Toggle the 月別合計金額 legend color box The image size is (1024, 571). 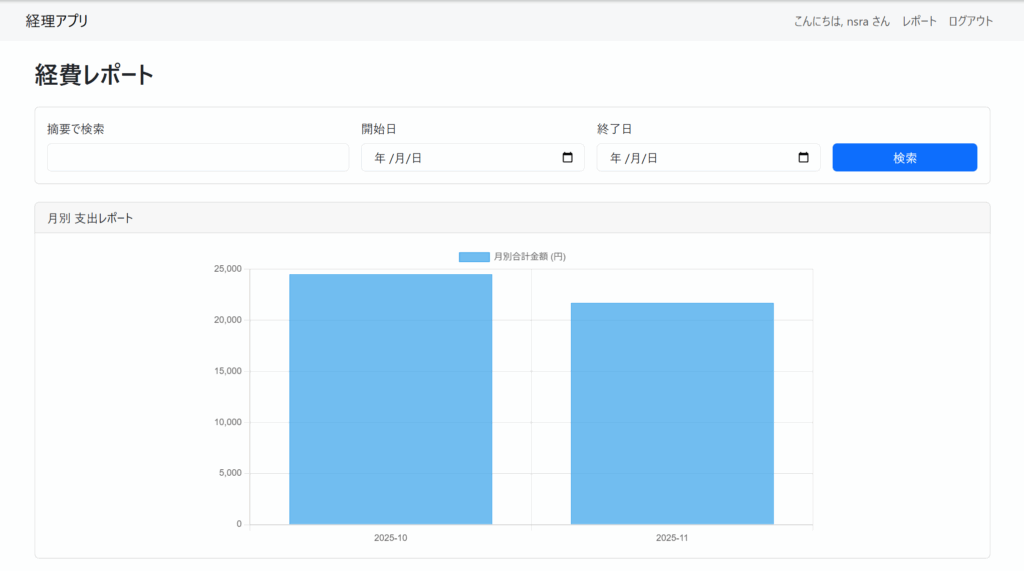click(x=474, y=257)
